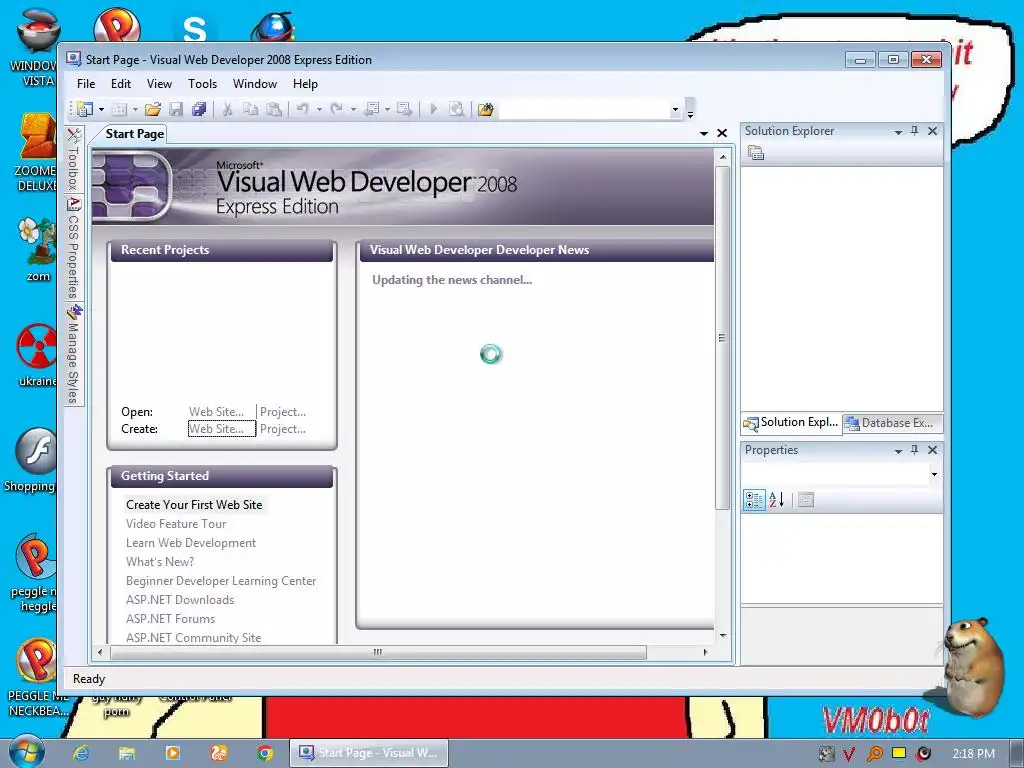The width and height of the screenshot is (1024, 768).
Task: Open the Edit menu
Action: pyautogui.click(x=121, y=84)
